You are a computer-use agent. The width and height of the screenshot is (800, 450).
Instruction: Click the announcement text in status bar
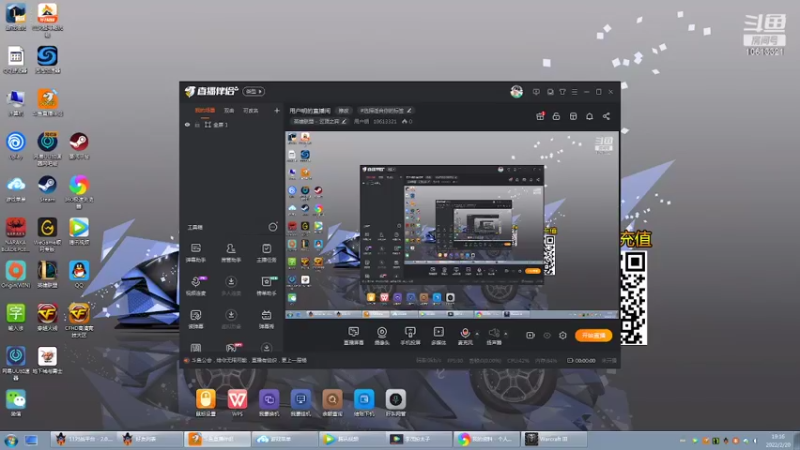pos(249,360)
